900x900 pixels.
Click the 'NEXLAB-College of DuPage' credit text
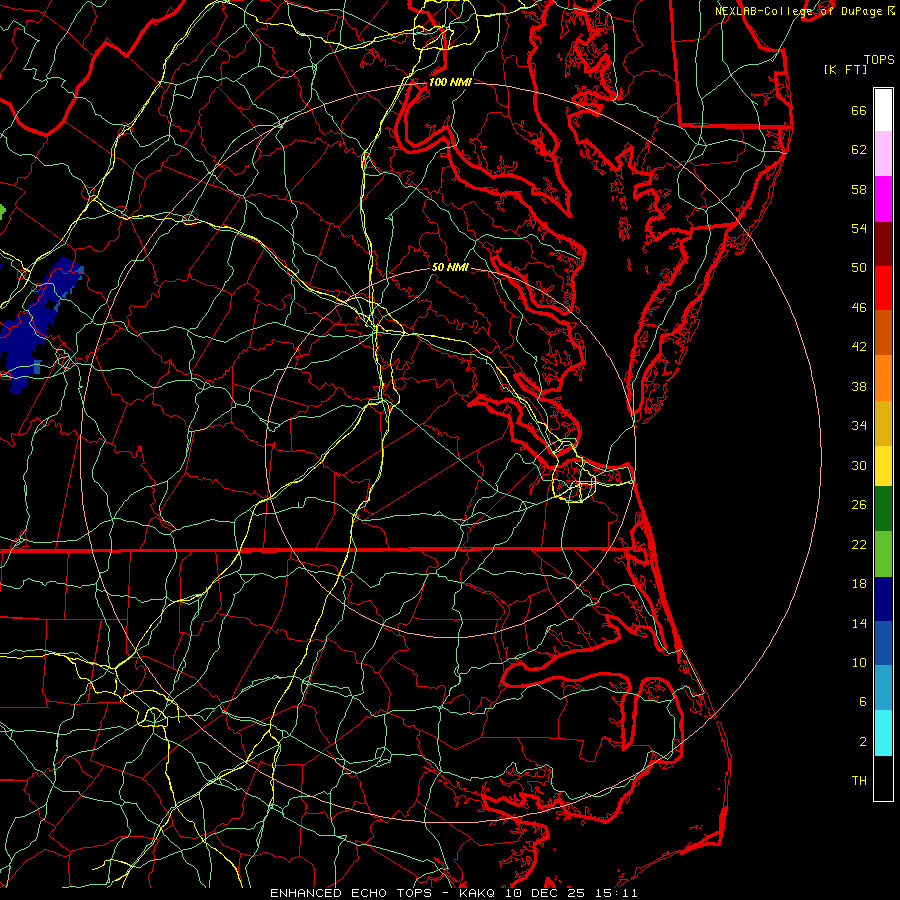[798, 11]
